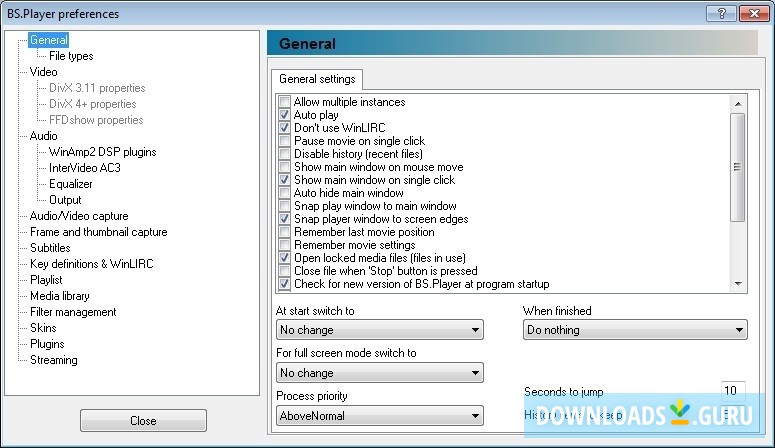Open Equalizer settings

pos(71,184)
